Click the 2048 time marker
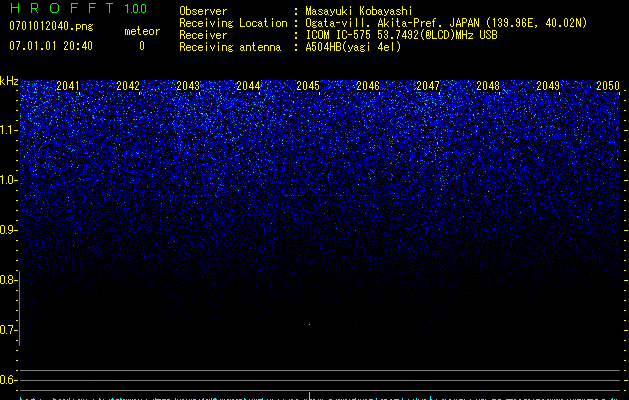The height and width of the screenshot is (400, 629). click(x=488, y=86)
